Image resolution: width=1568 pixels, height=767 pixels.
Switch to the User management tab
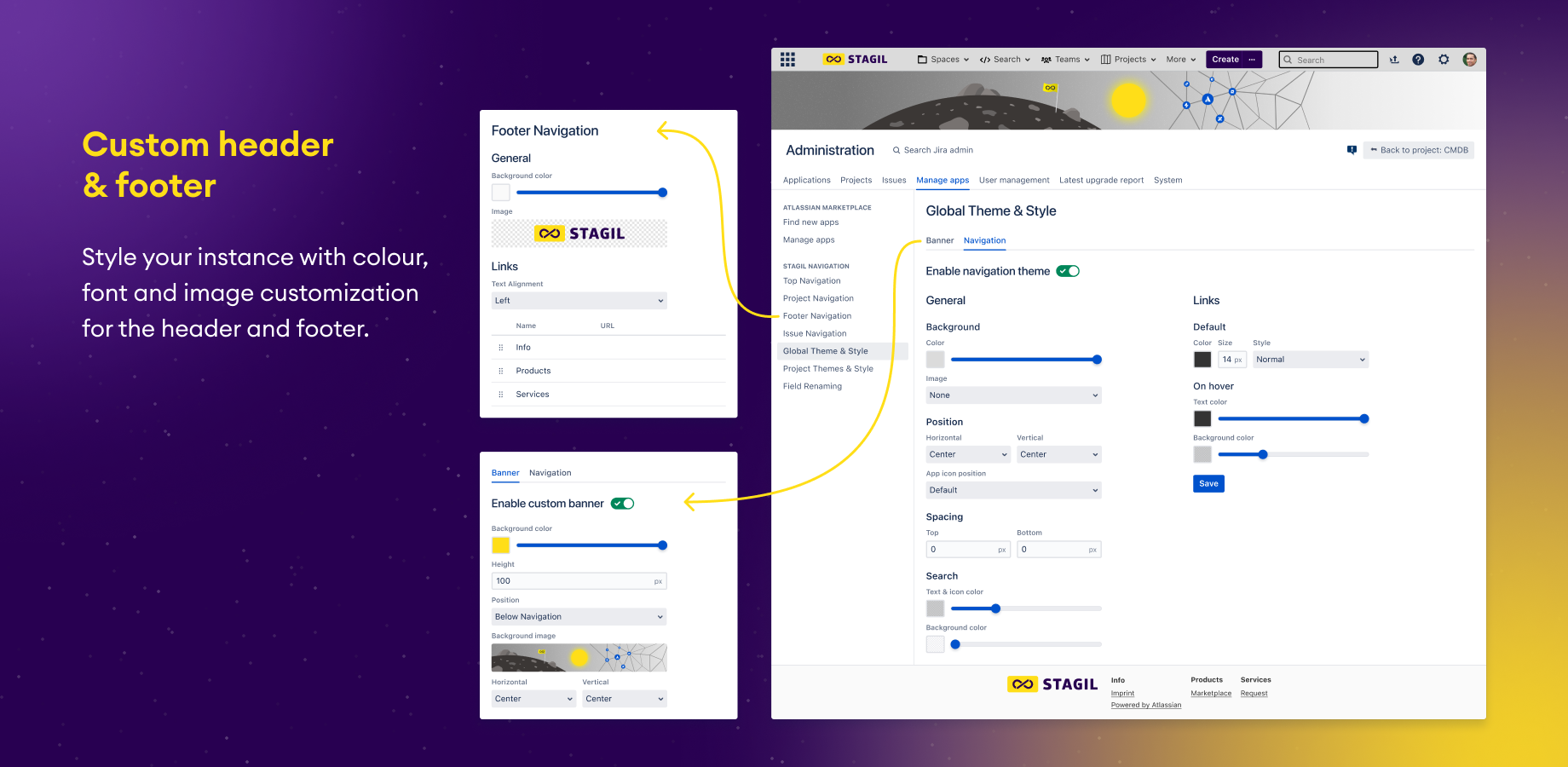[x=1014, y=181]
